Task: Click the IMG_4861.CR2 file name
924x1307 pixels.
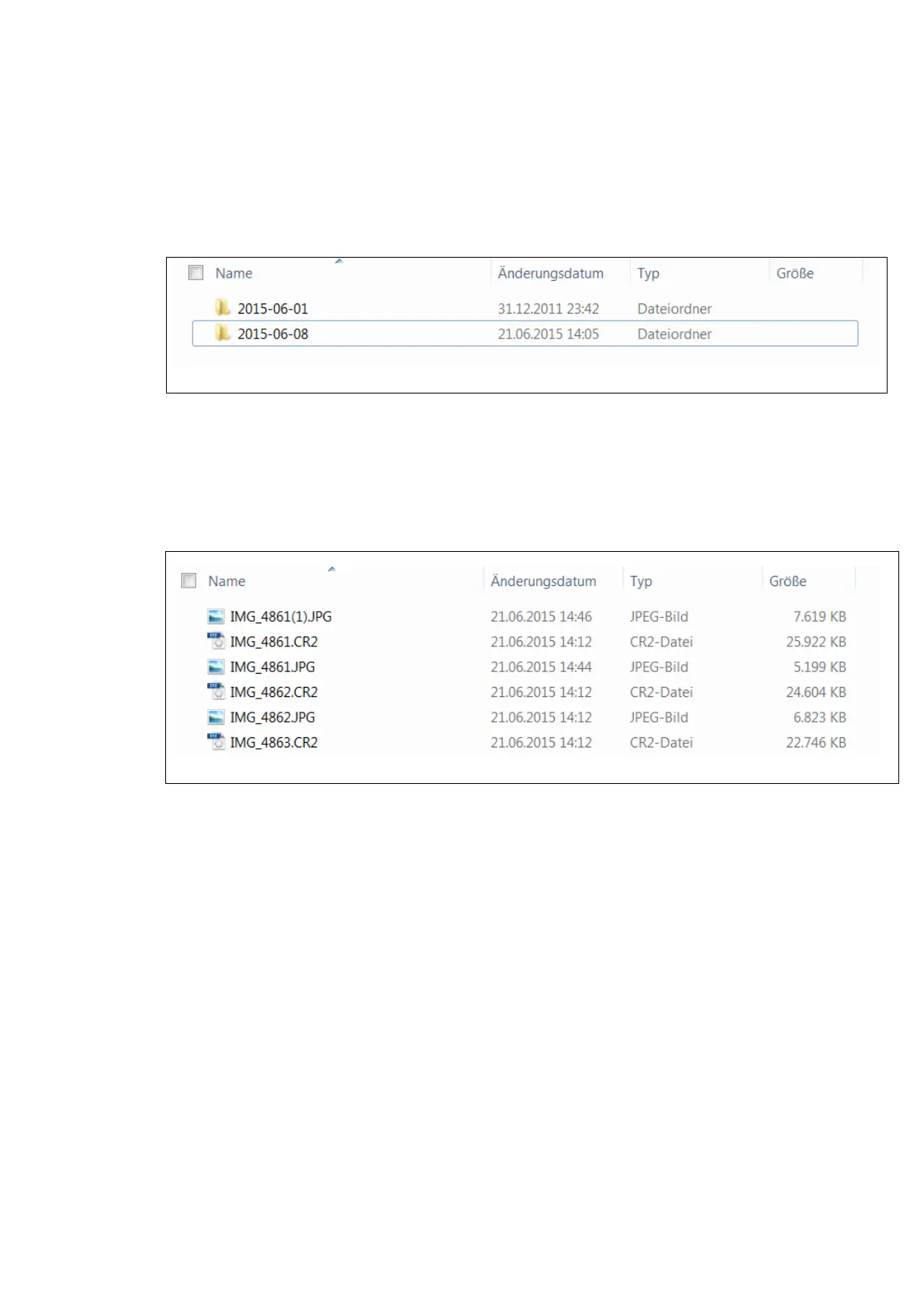Action: click(274, 642)
